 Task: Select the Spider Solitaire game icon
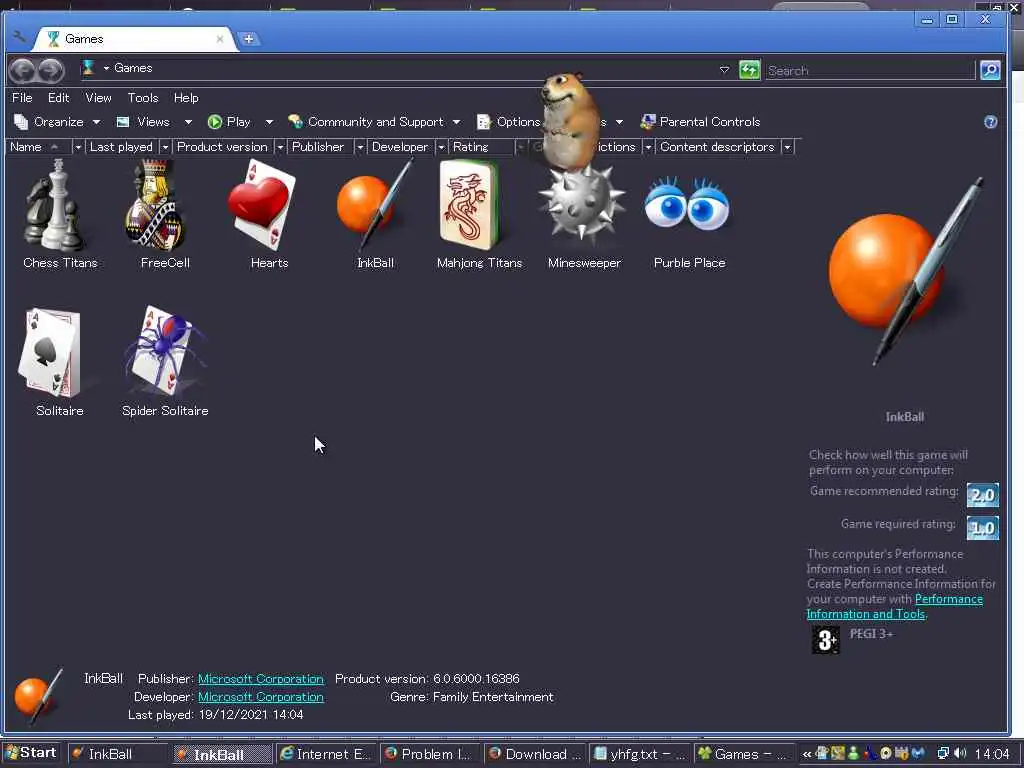pyautogui.click(x=165, y=351)
